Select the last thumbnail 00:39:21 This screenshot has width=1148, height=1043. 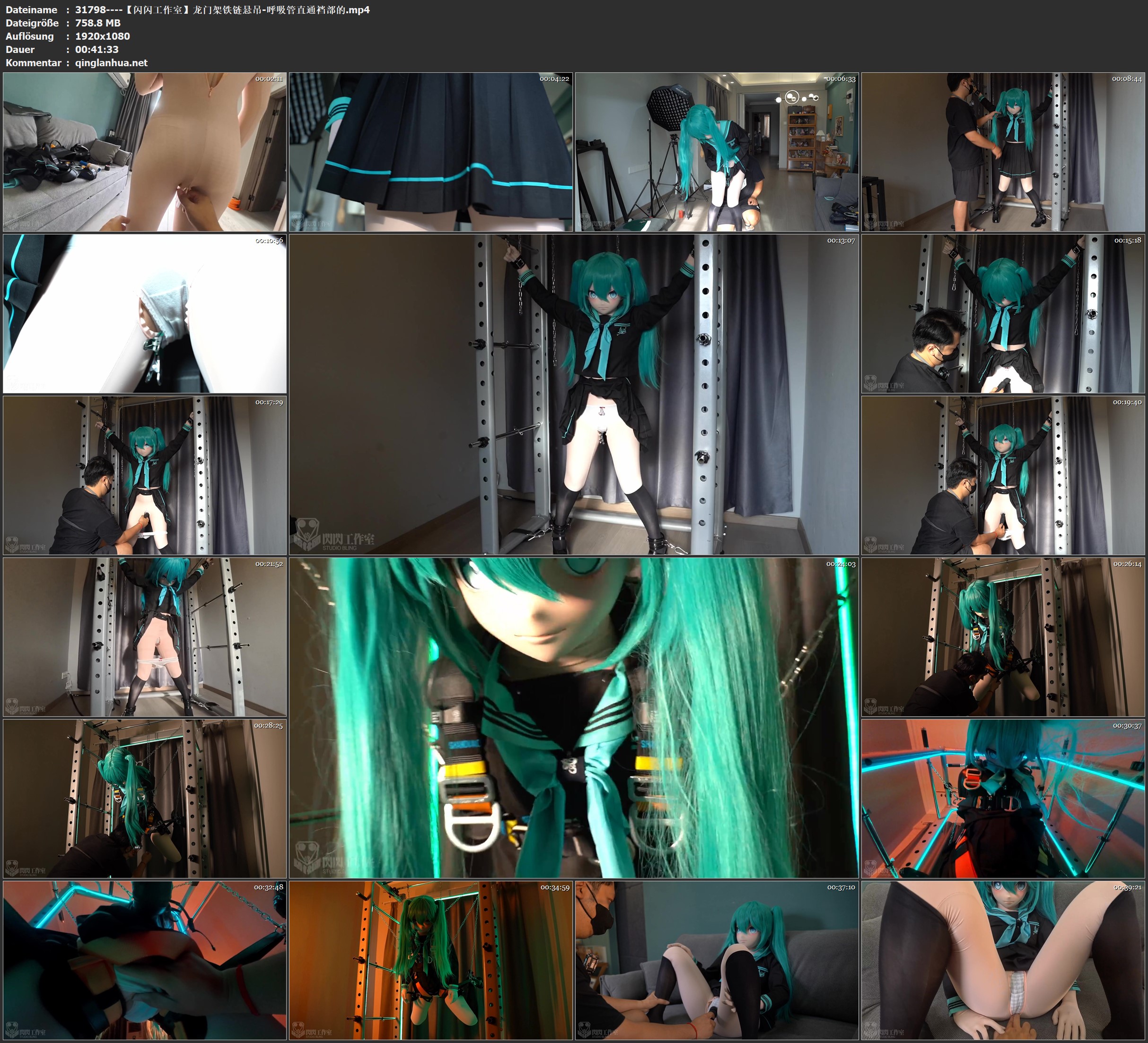1003,960
